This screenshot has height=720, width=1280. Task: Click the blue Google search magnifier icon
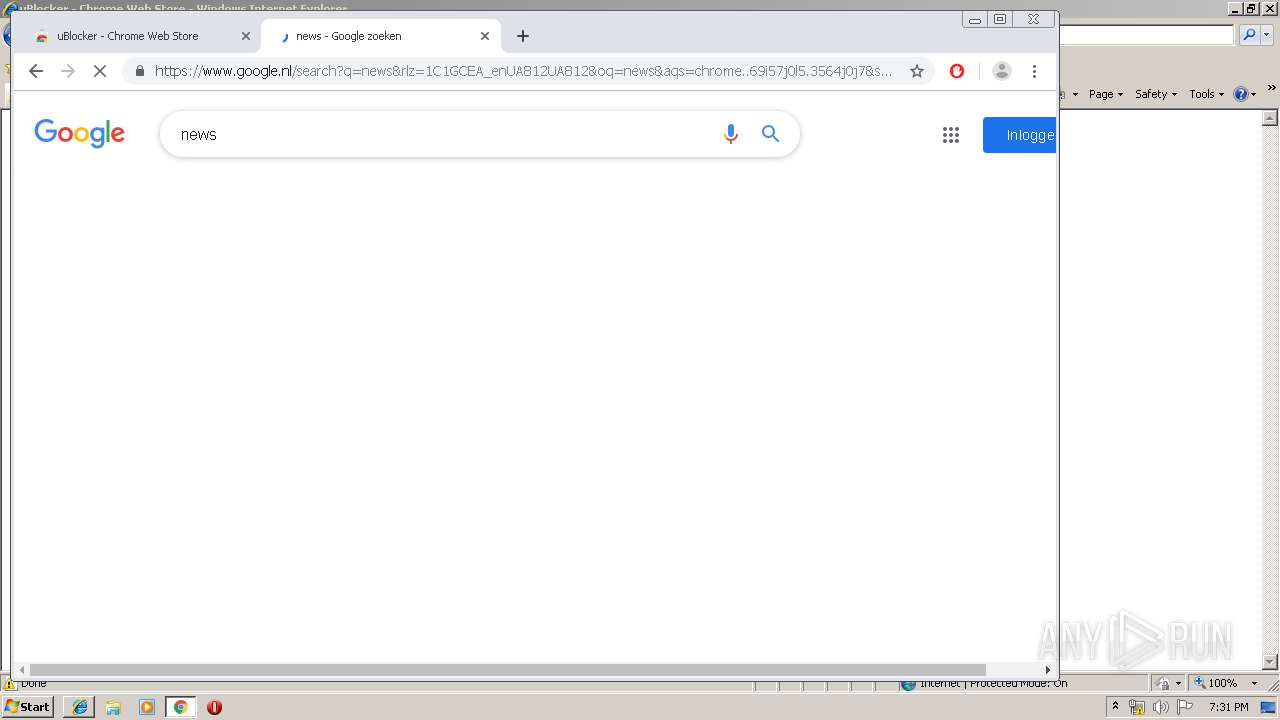click(770, 134)
